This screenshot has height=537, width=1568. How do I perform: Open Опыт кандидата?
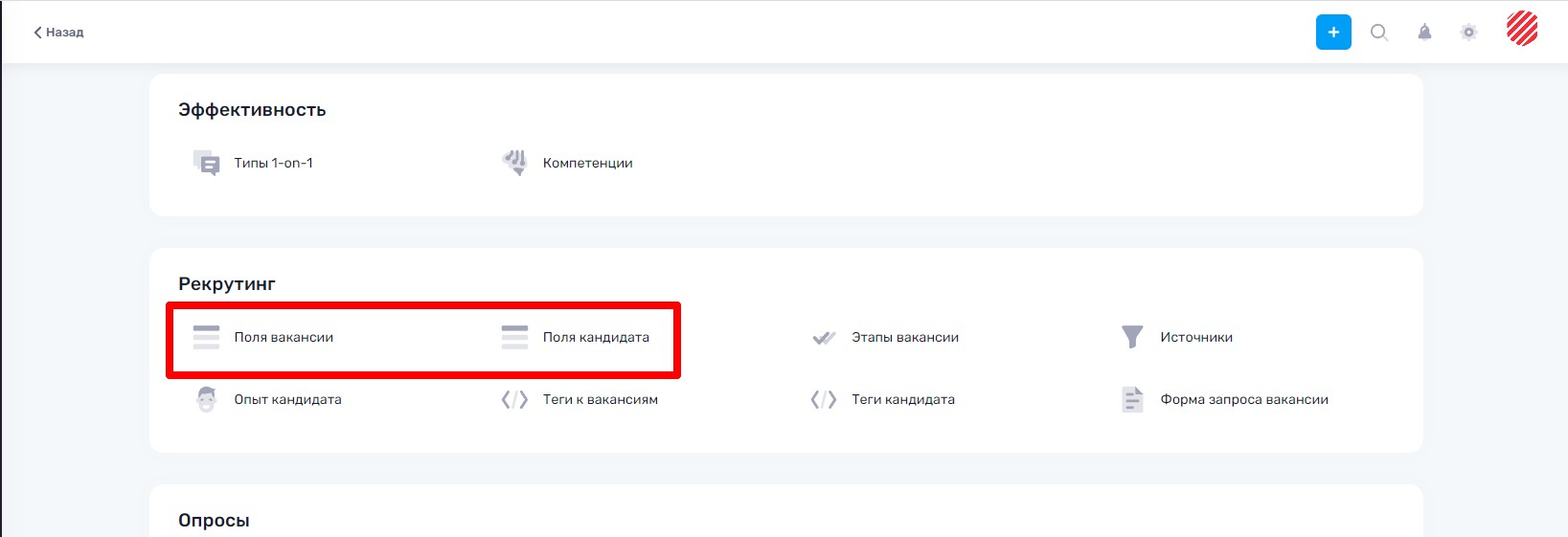click(287, 399)
